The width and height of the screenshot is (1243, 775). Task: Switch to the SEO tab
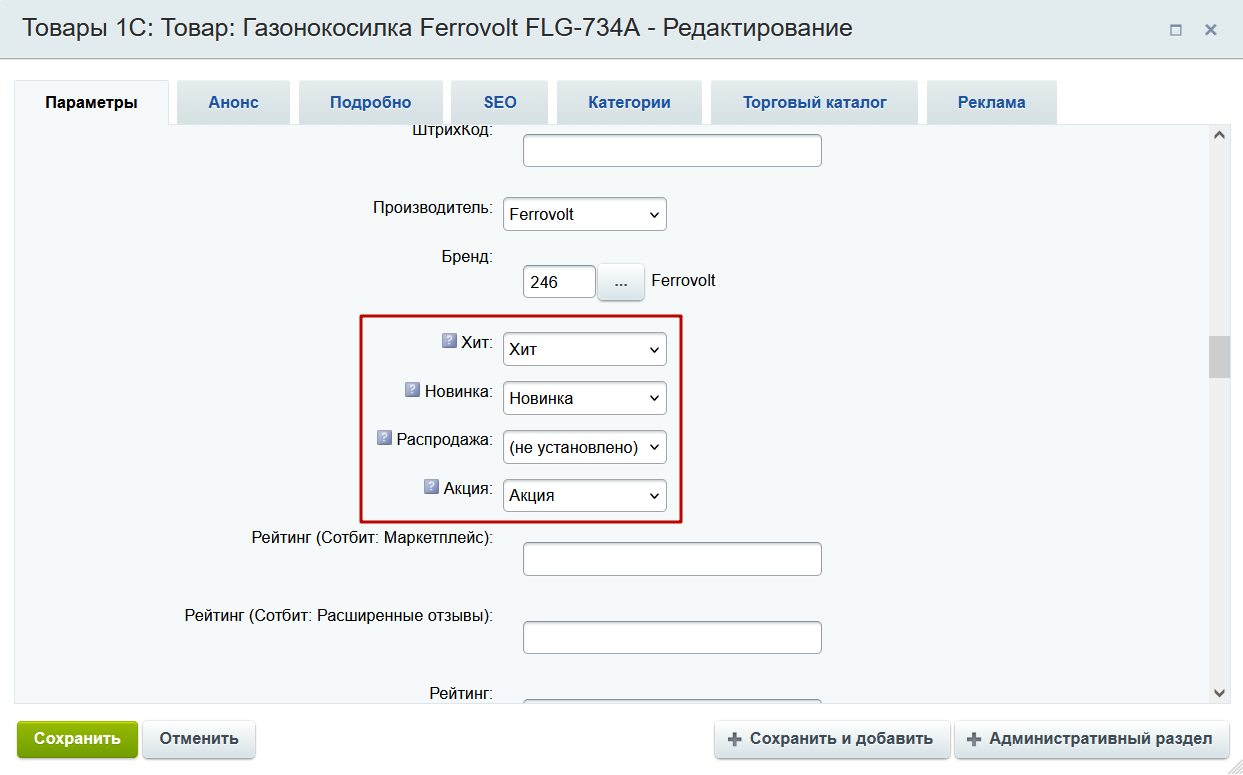coord(499,101)
